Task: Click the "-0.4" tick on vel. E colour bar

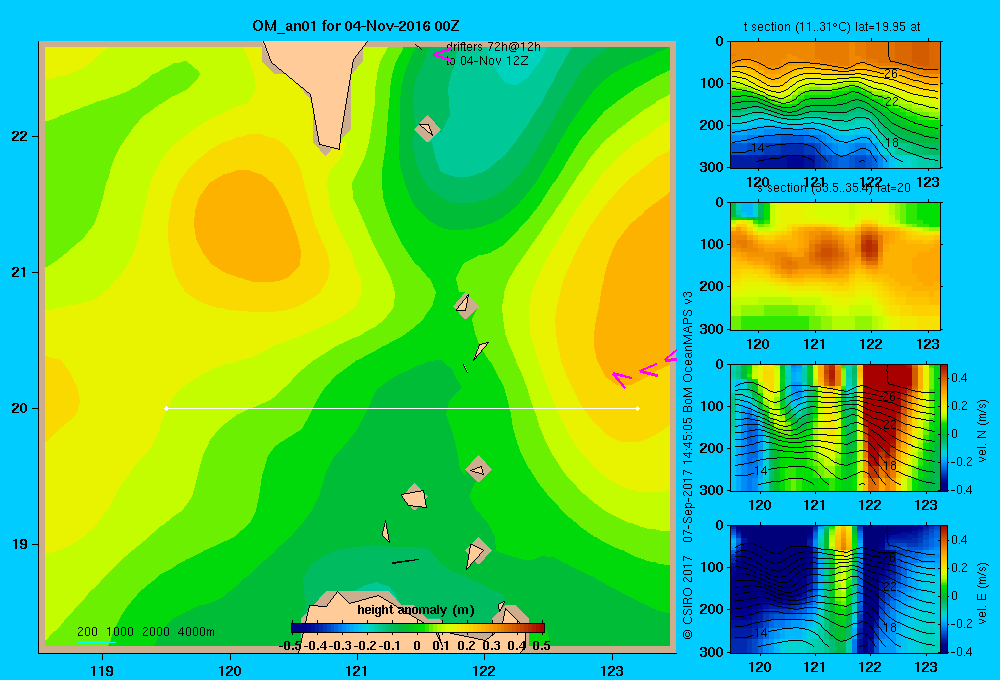Action: tap(960, 651)
